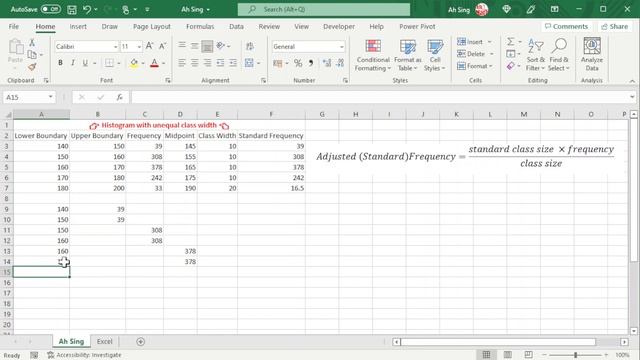The height and width of the screenshot is (360, 640).
Task: Click Decrease Decimal icon
Action: pos(340,63)
